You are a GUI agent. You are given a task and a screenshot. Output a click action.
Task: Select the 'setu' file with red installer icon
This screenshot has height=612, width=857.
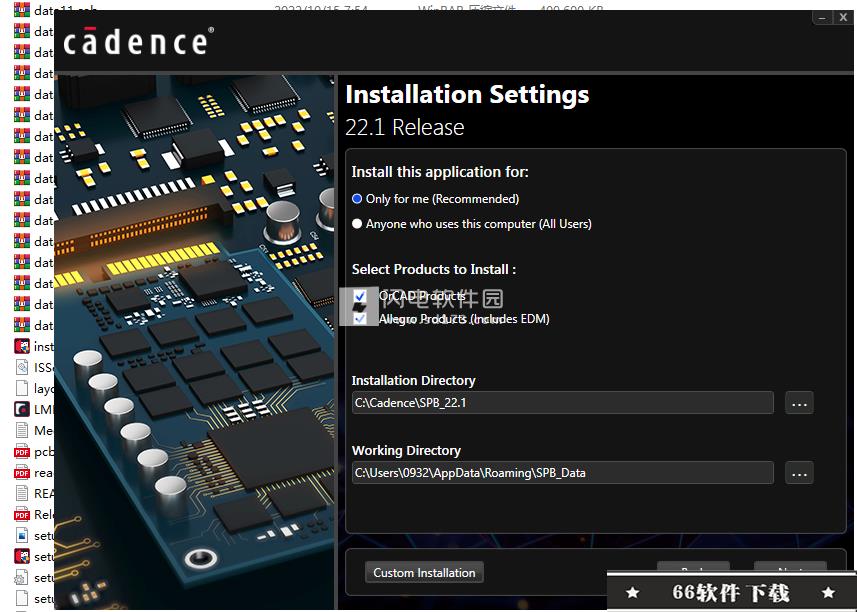tap(22, 556)
